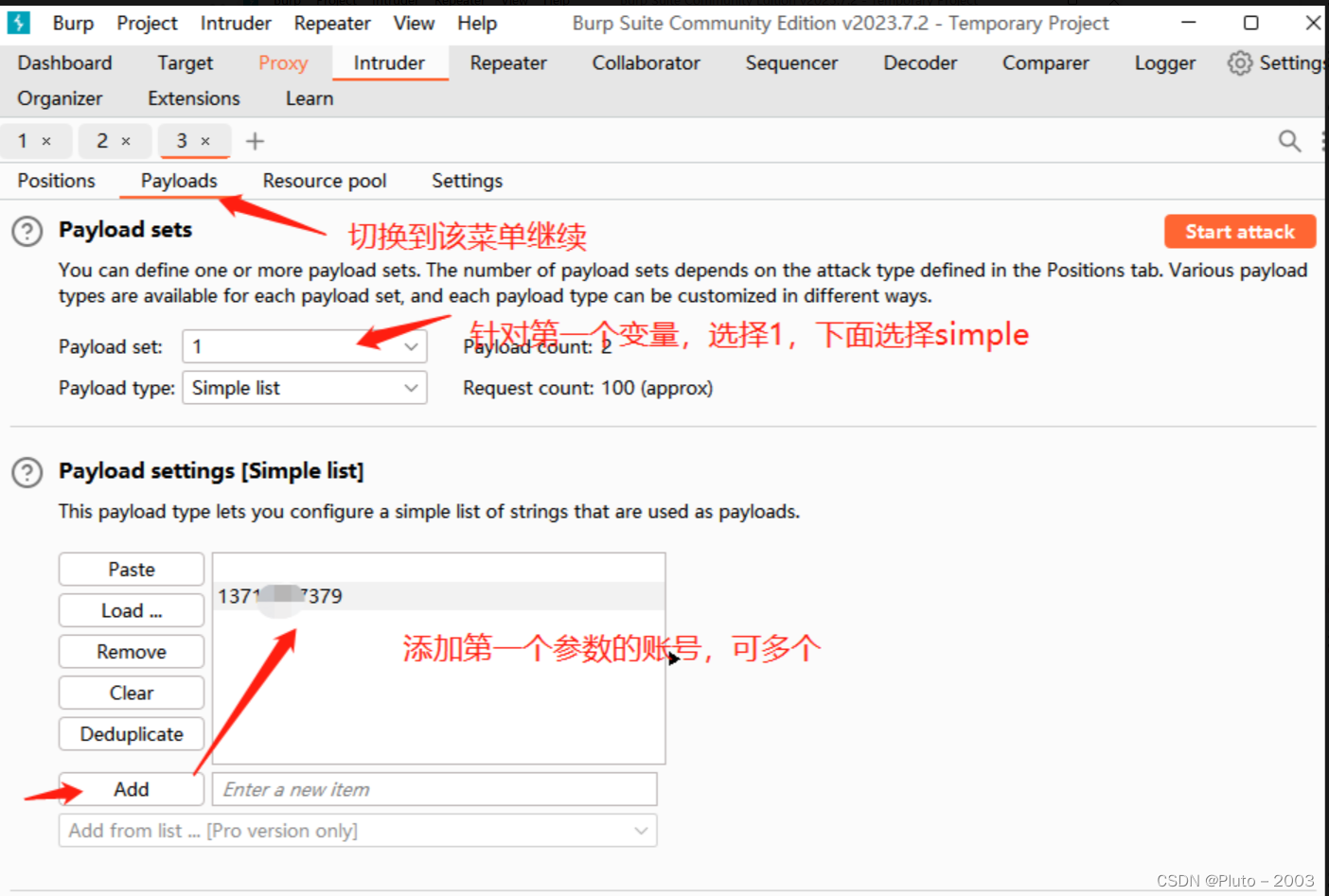The width and height of the screenshot is (1329, 896).
Task: Open the Help menu
Action: [x=477, y=23]
